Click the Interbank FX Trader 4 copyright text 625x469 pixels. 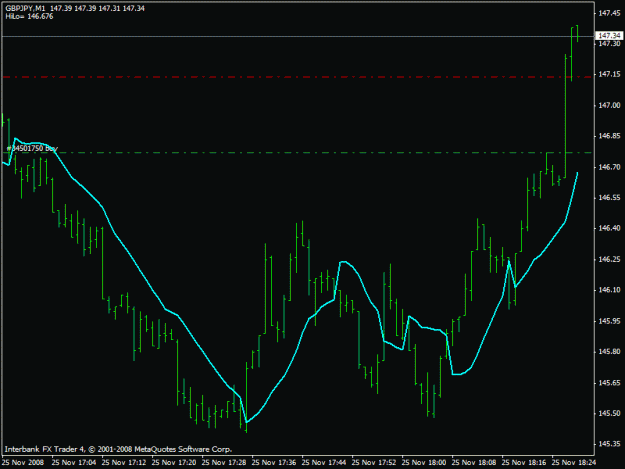(118, 449)
